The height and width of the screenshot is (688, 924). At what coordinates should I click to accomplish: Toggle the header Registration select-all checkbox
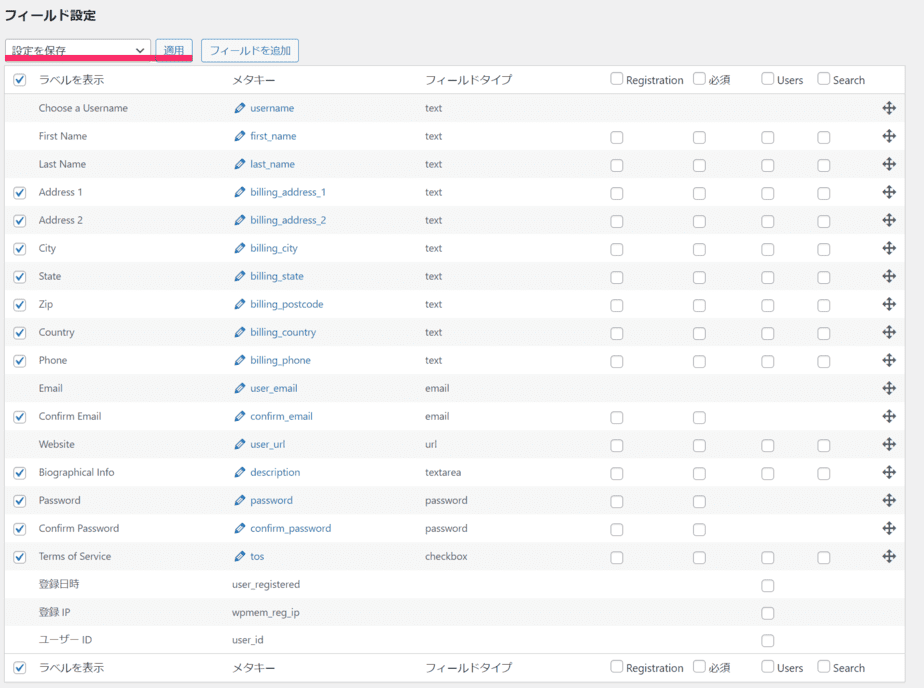pos(617,79)
